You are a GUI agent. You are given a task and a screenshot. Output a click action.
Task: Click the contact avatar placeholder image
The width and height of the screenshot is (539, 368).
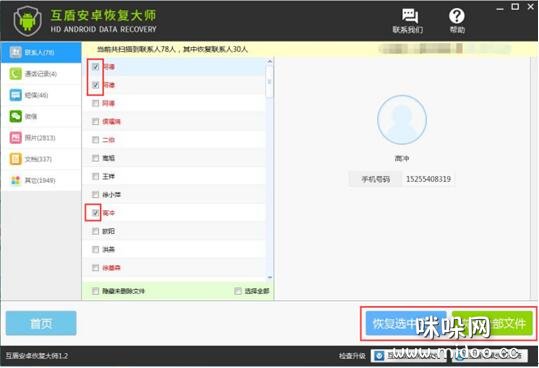tap(402, 120)
